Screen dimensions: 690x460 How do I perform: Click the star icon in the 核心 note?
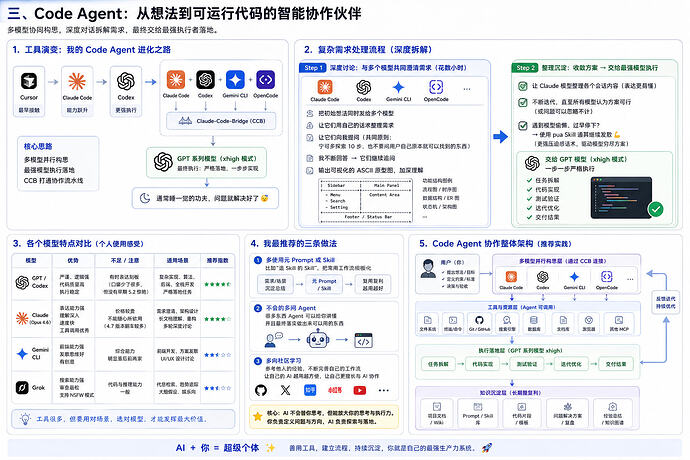point(258,416)
